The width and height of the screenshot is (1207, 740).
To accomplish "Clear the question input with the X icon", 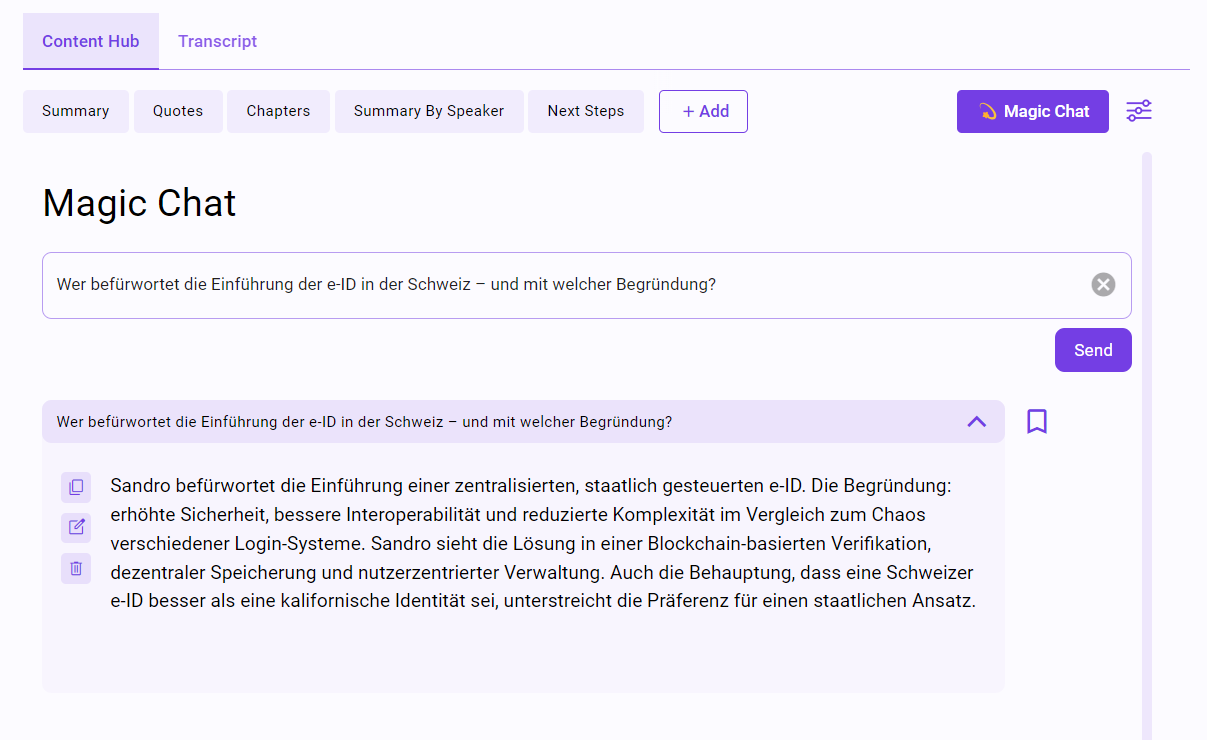I will (x=1103, y=284).
